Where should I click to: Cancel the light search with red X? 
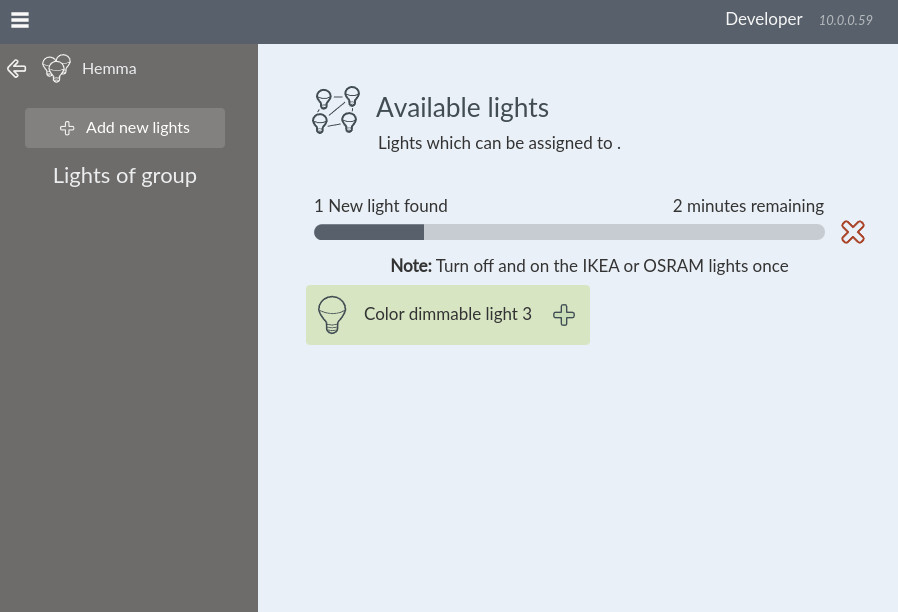(x=852, y=232)
